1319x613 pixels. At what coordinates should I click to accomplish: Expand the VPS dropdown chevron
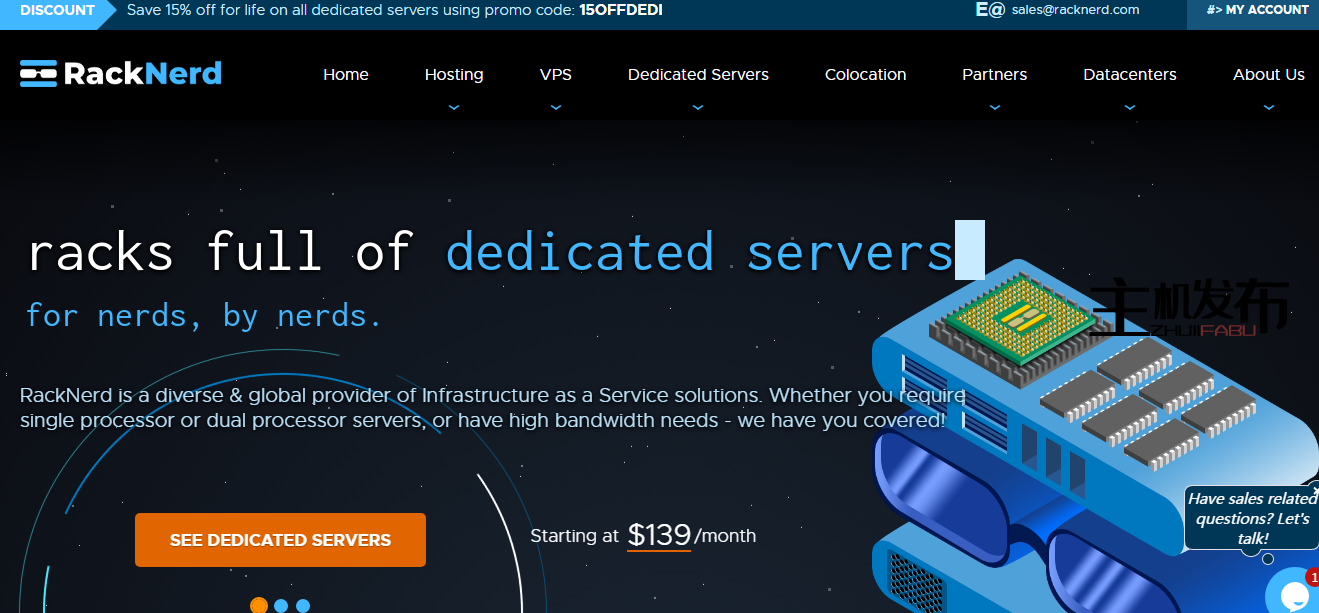click(x=556, y=107)
